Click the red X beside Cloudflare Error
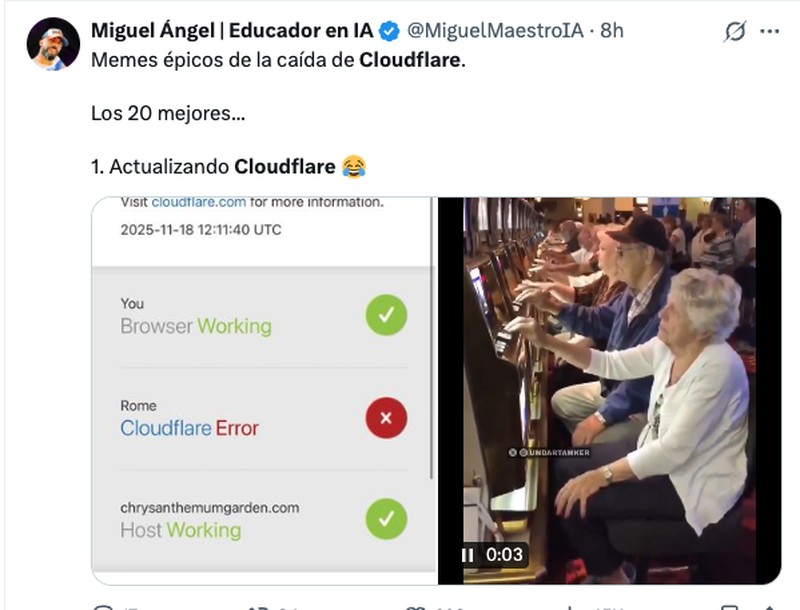Viewport: 800px width, 610px height. click(x=386, y=418)
